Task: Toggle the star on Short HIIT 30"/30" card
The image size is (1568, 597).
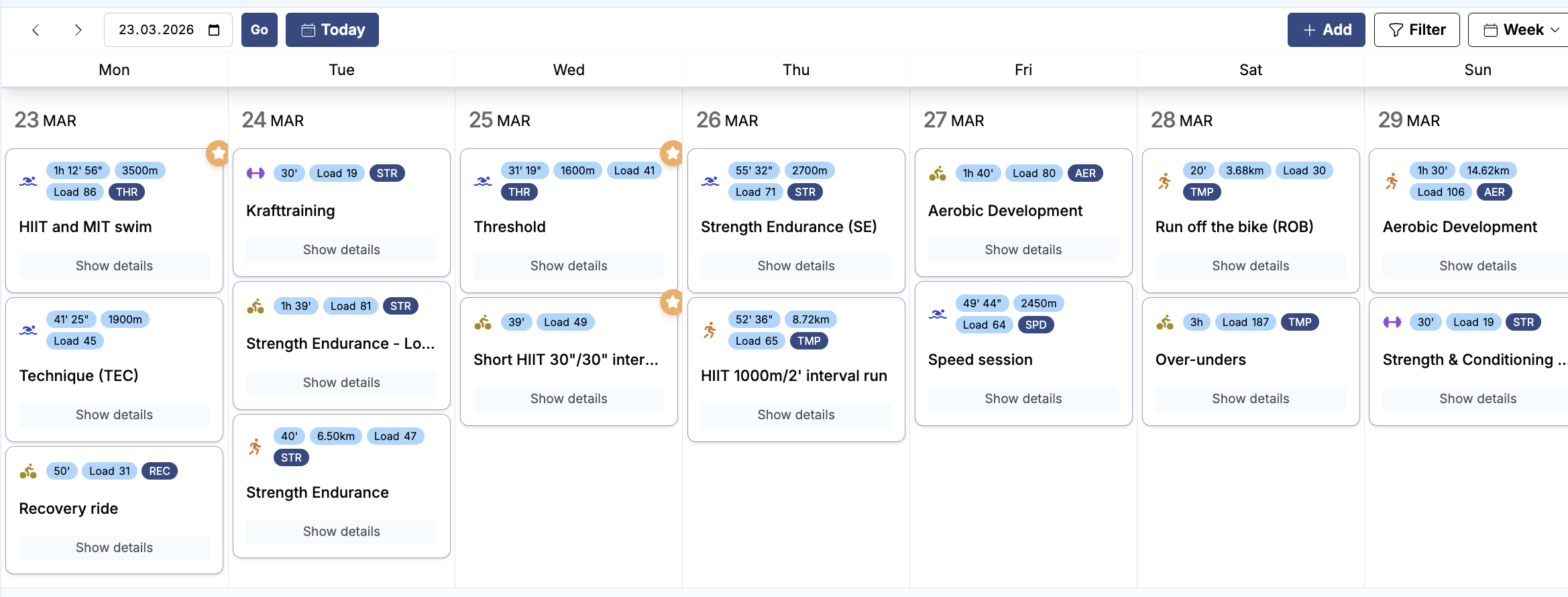Action: point(672,303)
